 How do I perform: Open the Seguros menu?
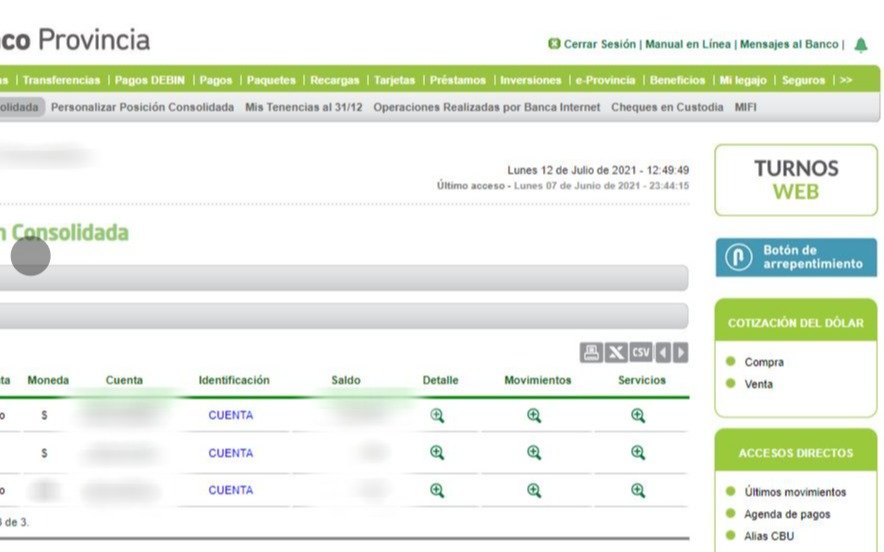[x=803, y=80]
